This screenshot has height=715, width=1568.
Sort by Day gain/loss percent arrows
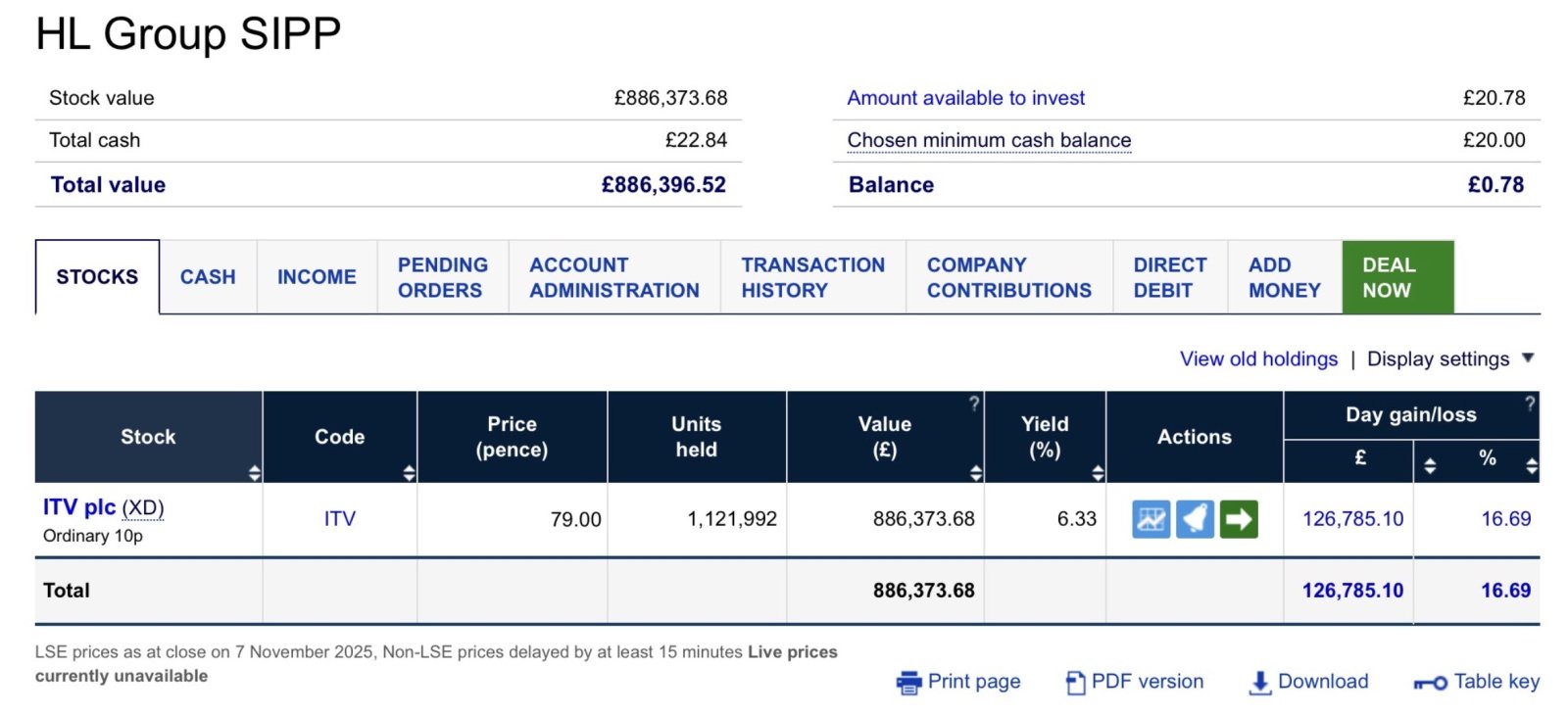click(x=1532, y=466)
